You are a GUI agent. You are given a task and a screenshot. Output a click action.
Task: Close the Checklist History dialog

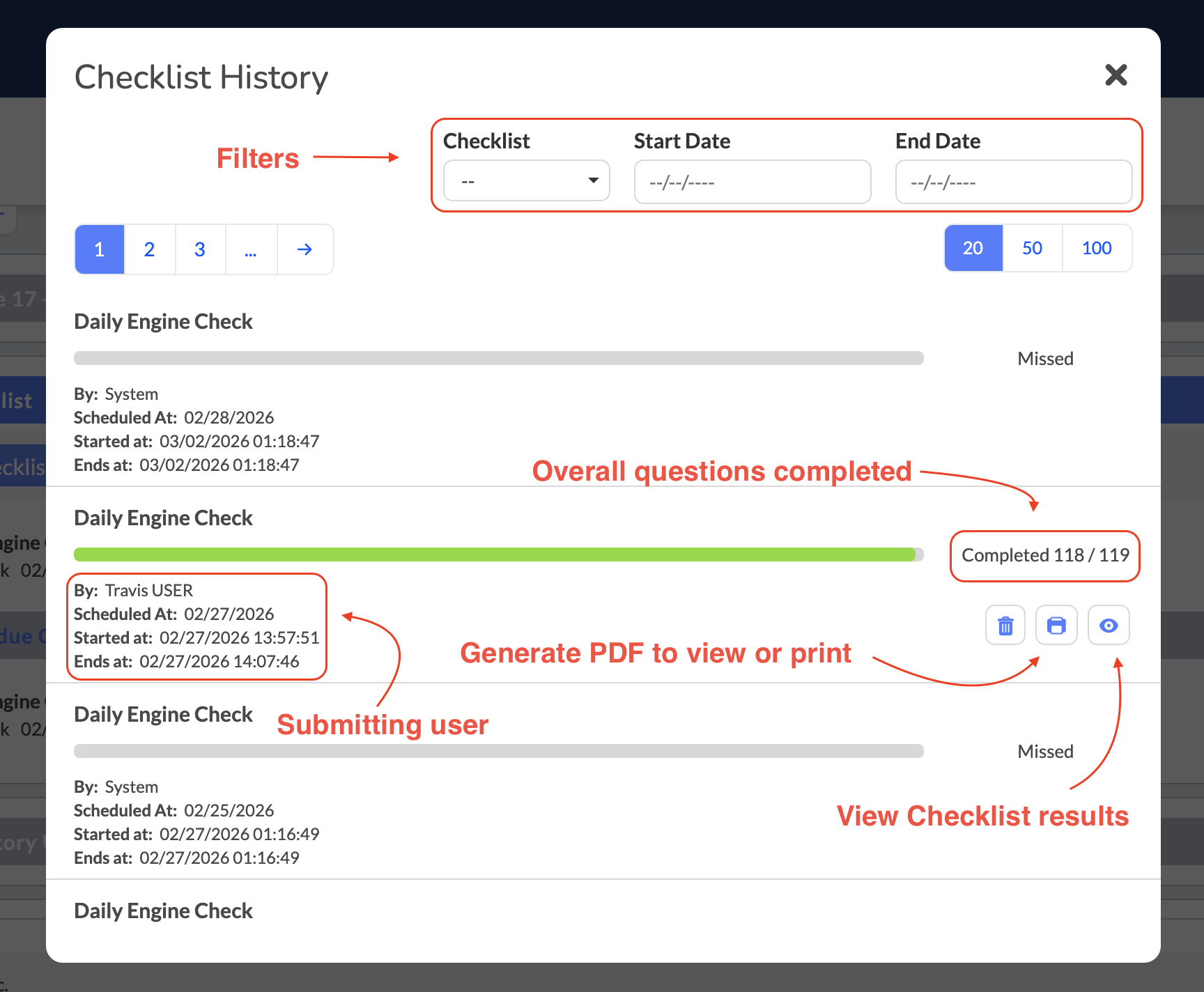(1116, 75)
